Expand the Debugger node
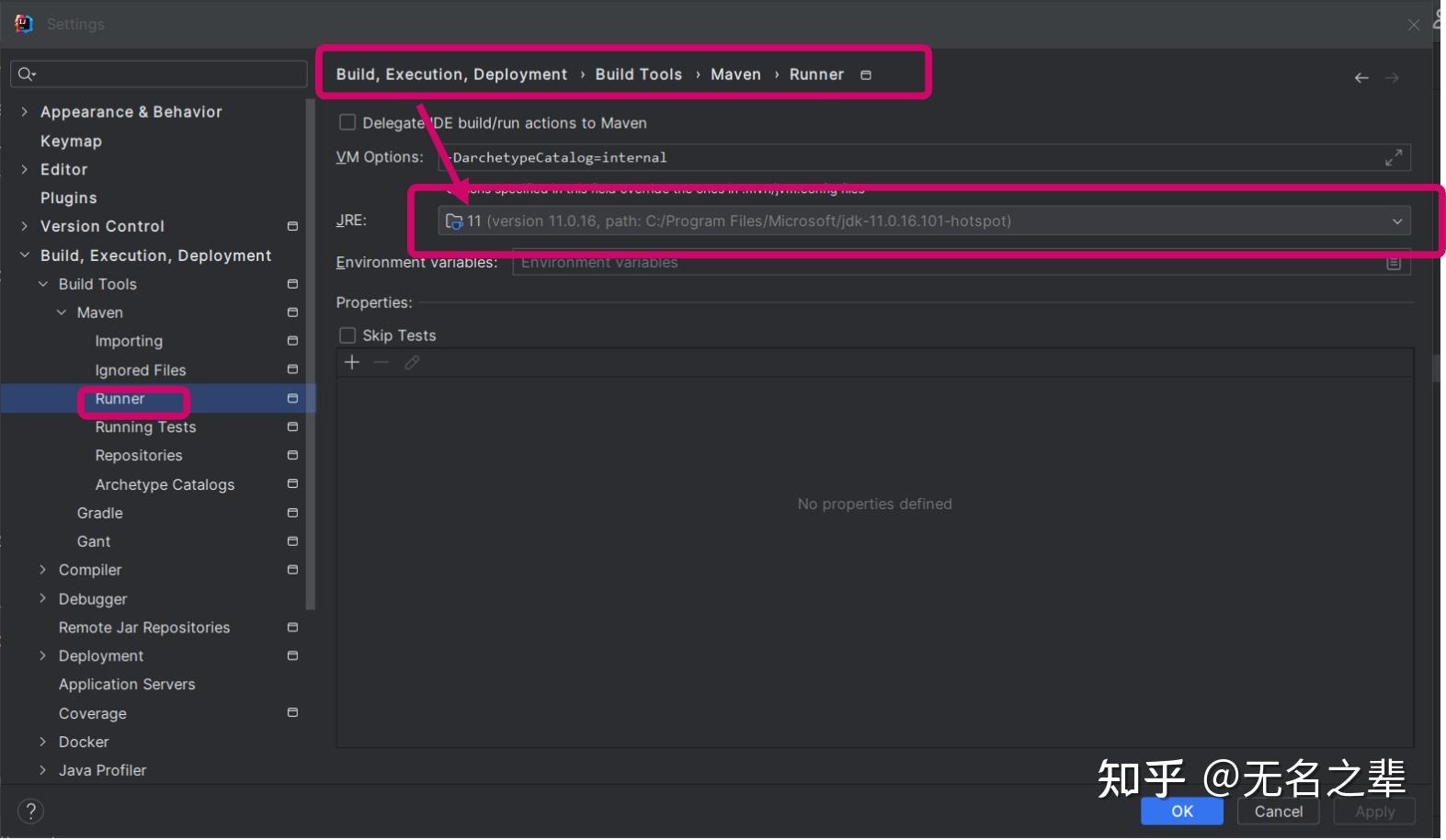The image size is (1446, 840). tap(43, 599)
